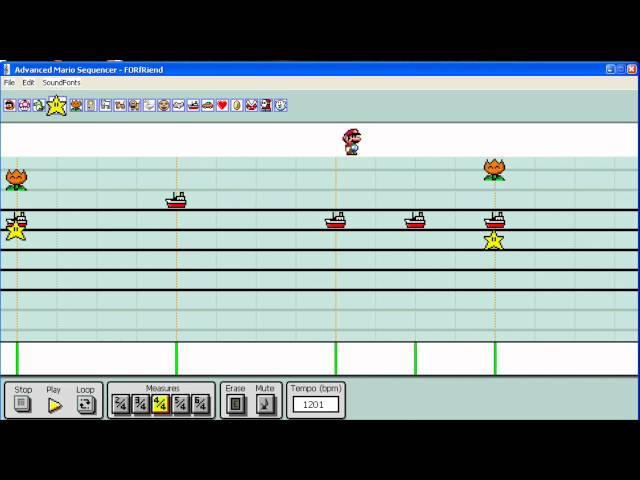The height and width of the screenshot is (480, 640).
Task: Minimize the Advanced Mario Sequencer window
Action: (x=610, y=69)
